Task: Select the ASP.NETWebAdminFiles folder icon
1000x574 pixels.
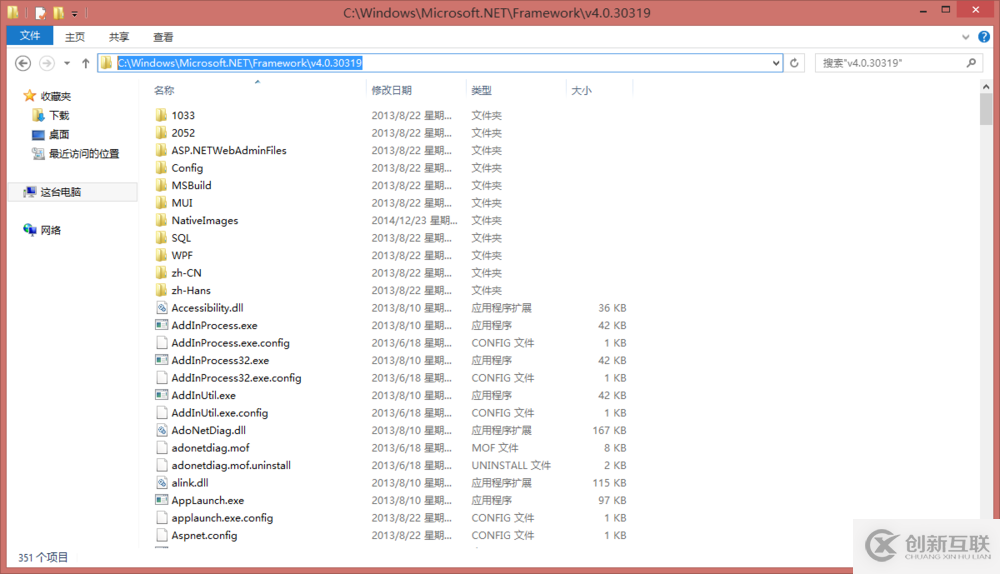Action: click(161, 151)
